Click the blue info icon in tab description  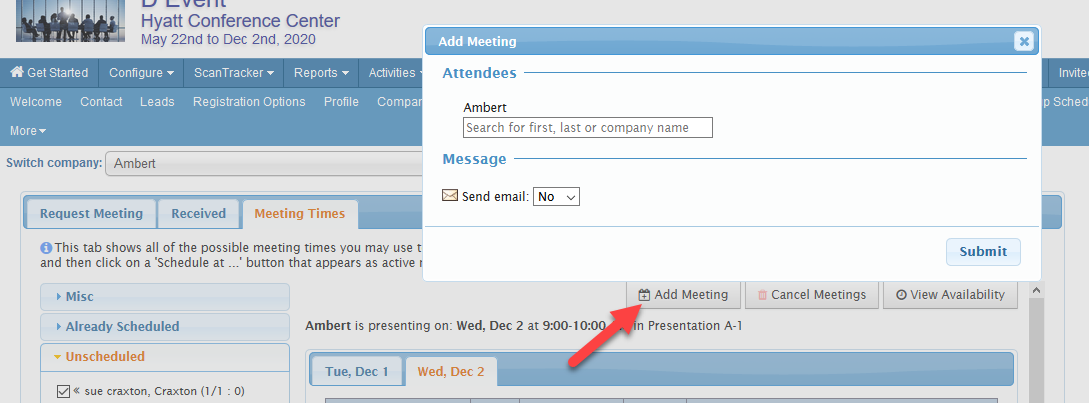pos(46,248)
